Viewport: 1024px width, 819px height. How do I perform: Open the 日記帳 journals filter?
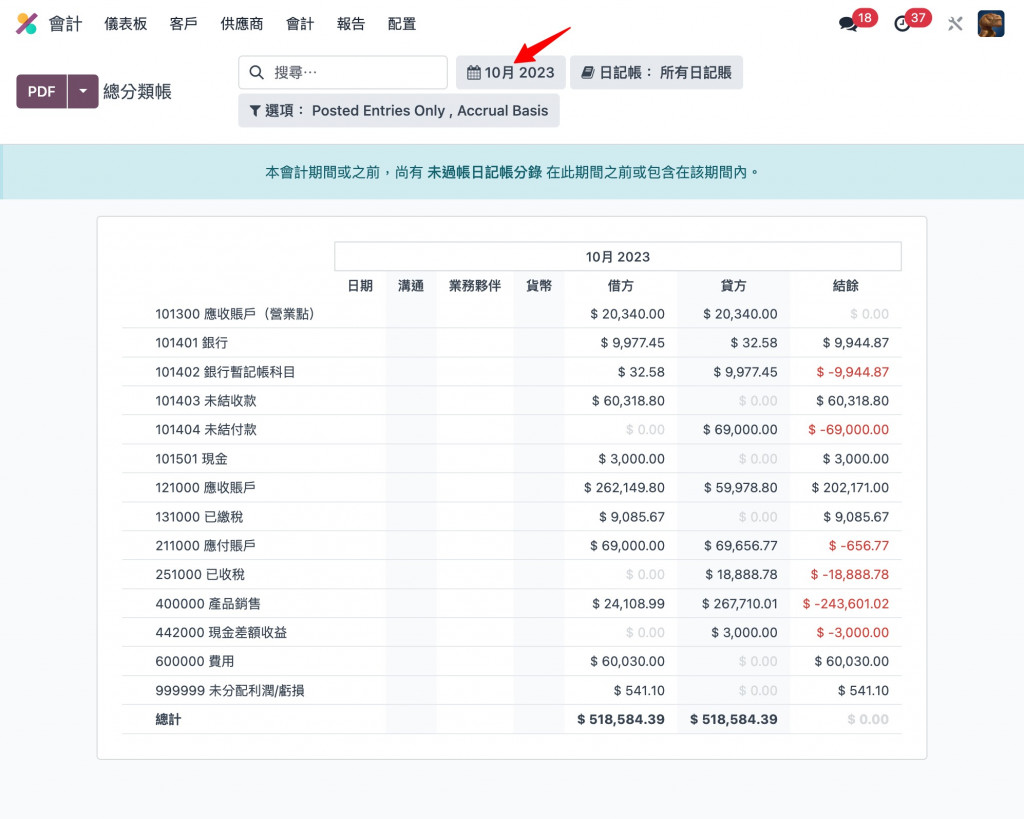[656, 72]
